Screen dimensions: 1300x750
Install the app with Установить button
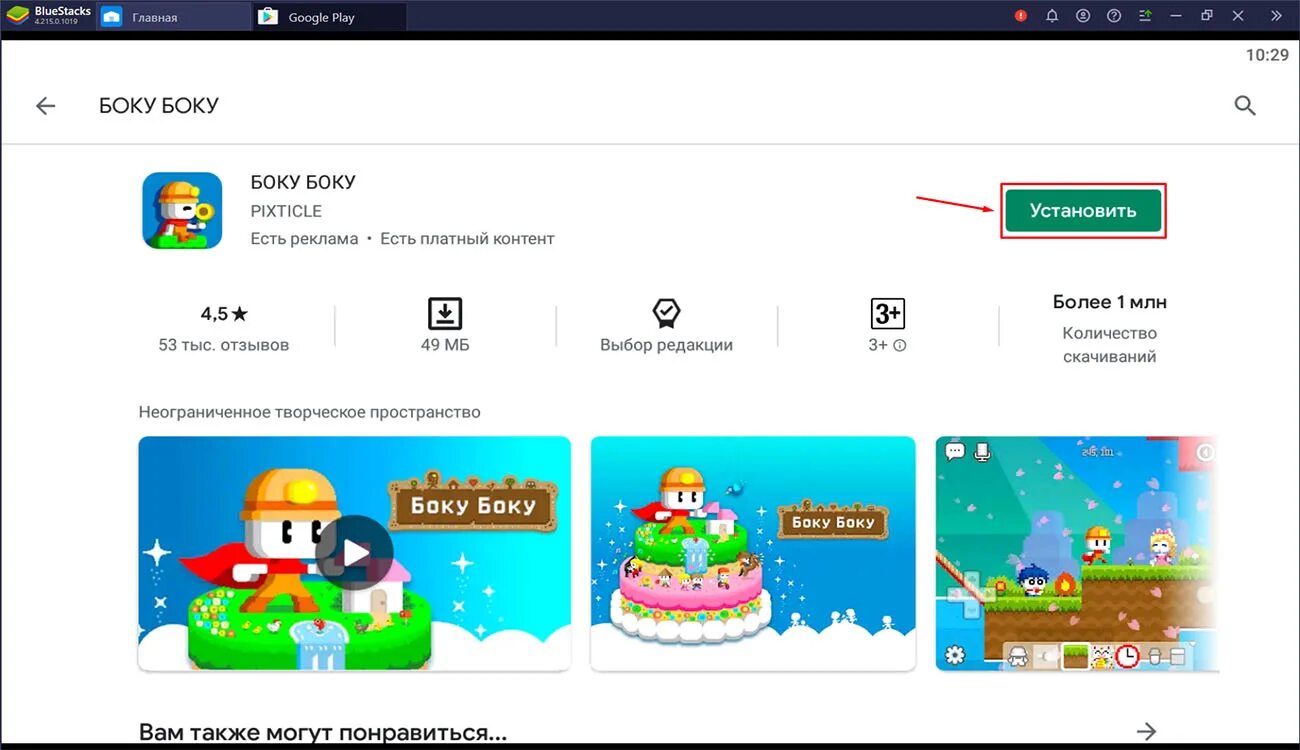pos(1084,211)
